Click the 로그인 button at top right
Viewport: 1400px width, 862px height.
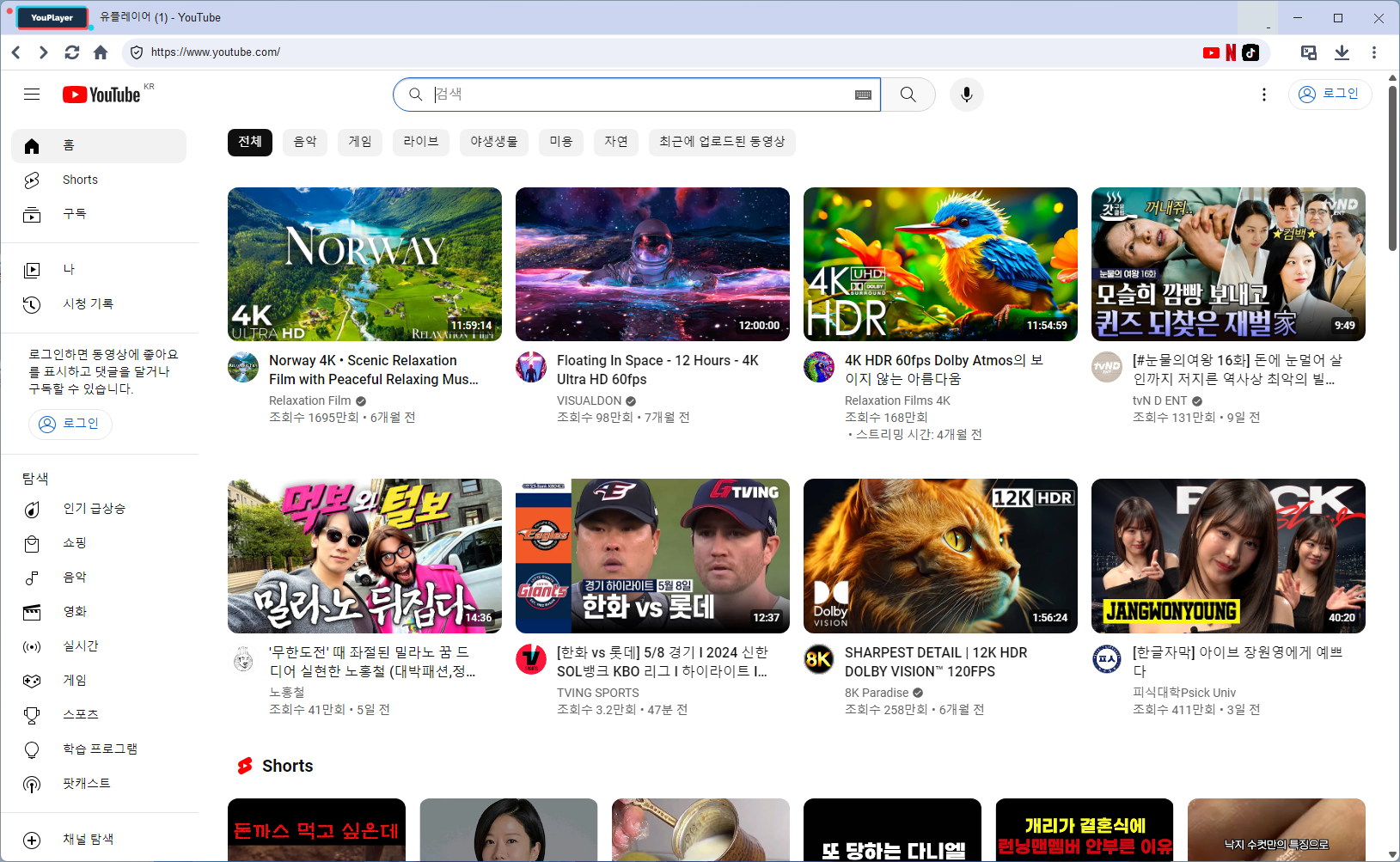coord(1330,94)
